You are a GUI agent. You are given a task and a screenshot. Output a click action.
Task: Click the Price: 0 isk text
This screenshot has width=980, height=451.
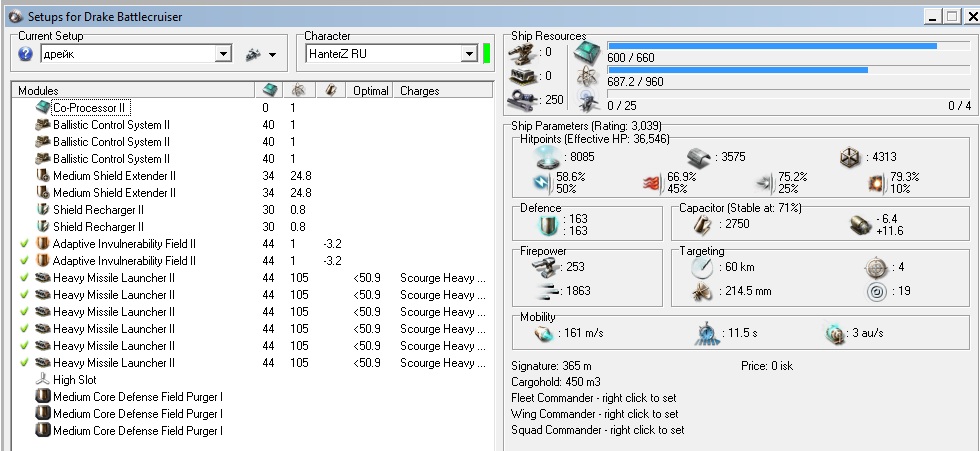tap(767, 366)
